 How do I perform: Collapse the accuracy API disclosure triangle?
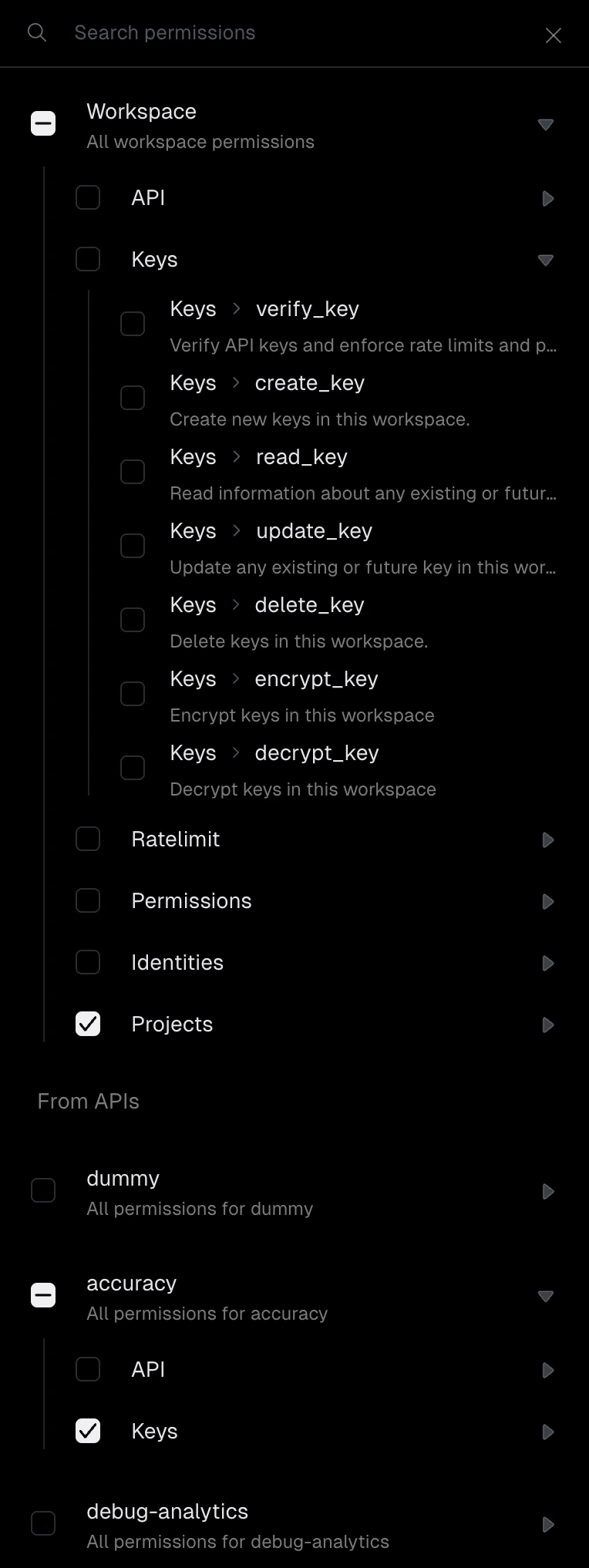click(x=546, y=1297)
